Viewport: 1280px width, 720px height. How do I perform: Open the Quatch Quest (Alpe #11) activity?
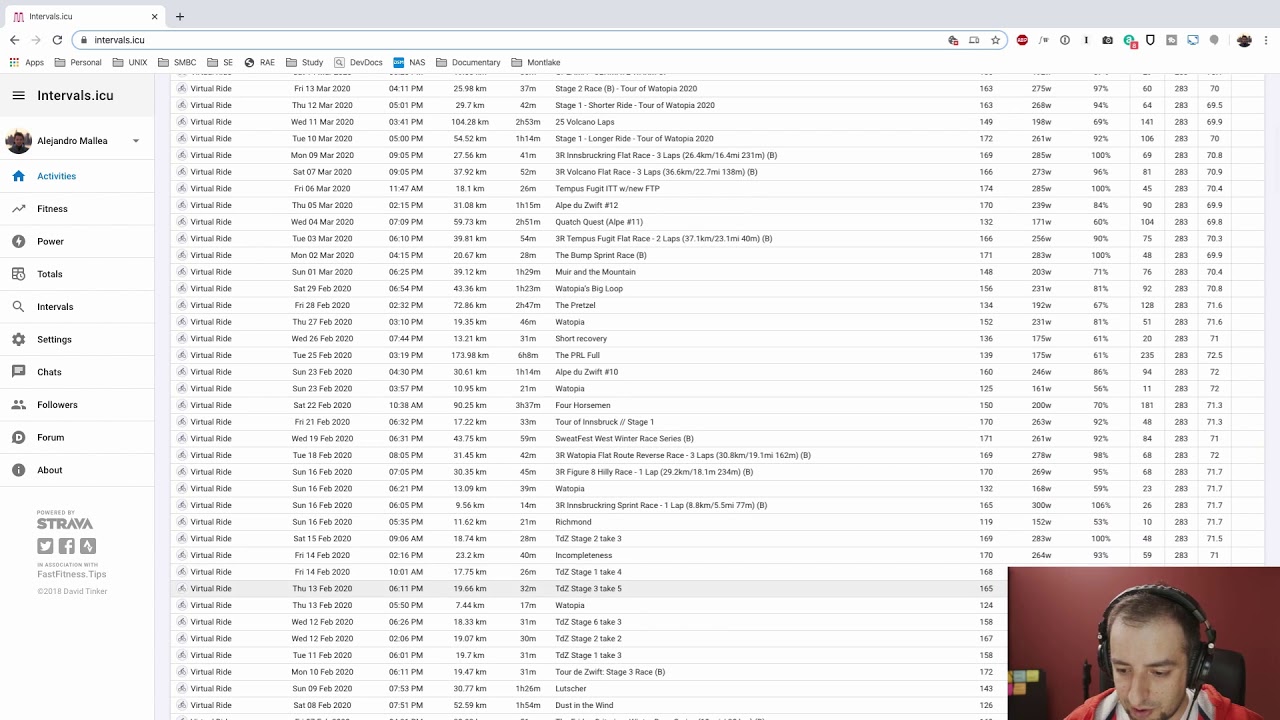pyautogui.click(x=599, y=222)
